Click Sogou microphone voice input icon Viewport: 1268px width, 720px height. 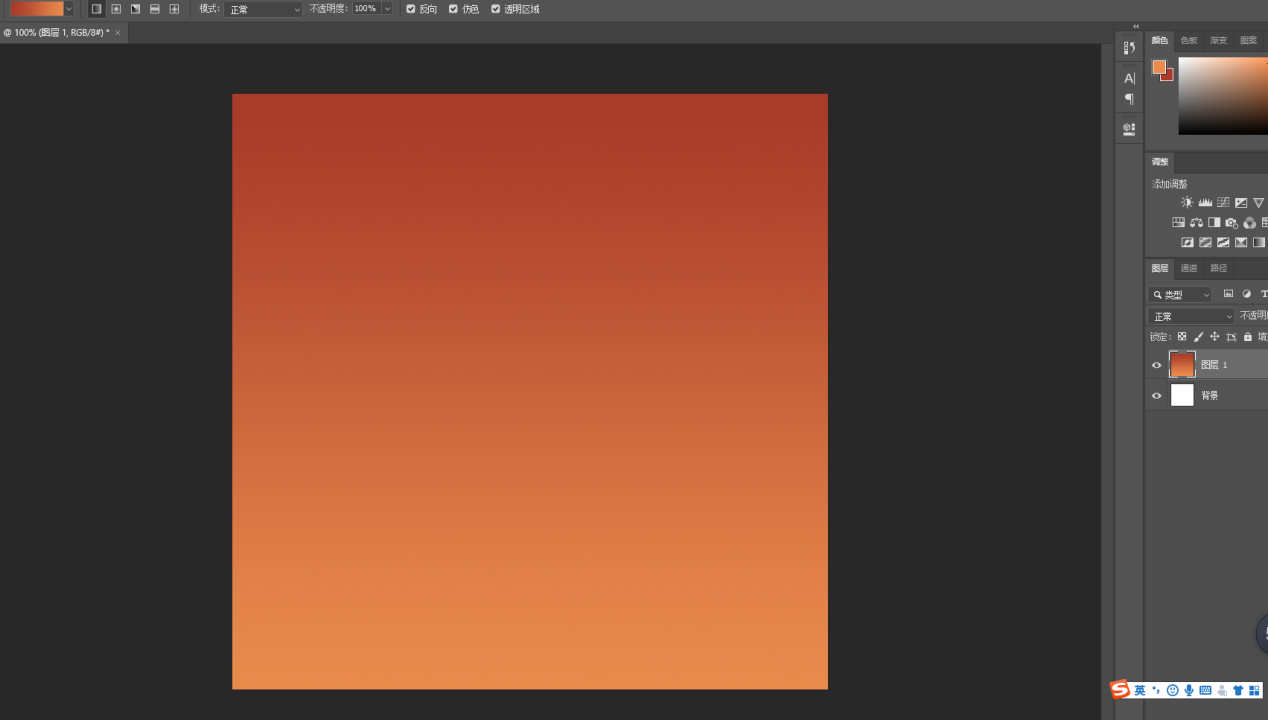click(1189, 690)
